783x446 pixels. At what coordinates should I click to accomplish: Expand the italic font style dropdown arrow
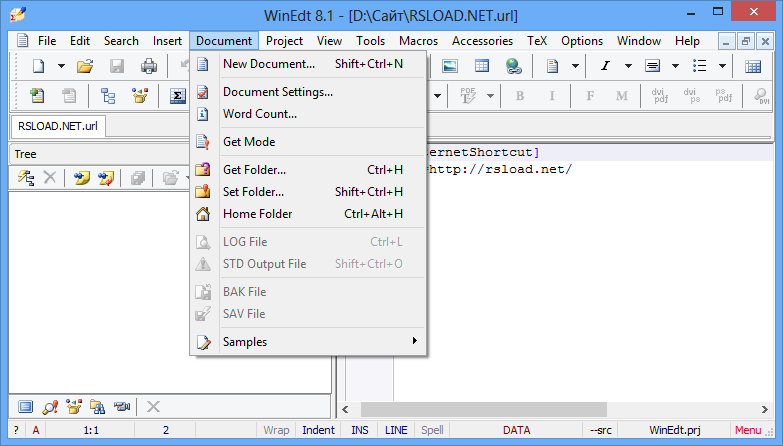click(628, 65)
